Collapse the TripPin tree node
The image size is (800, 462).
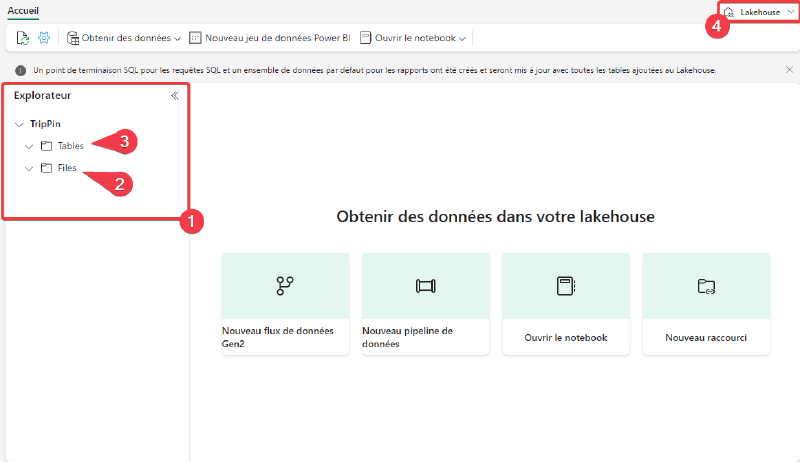[19, 124]
